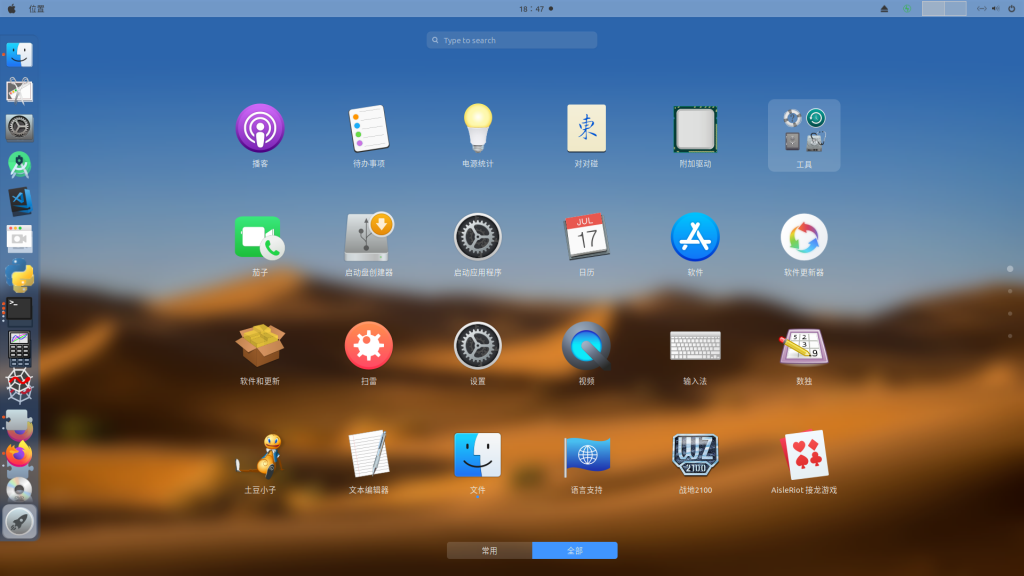Go to fourth app grid page dot
This screenshot has width=1024, height=576.
[1010, 336]
